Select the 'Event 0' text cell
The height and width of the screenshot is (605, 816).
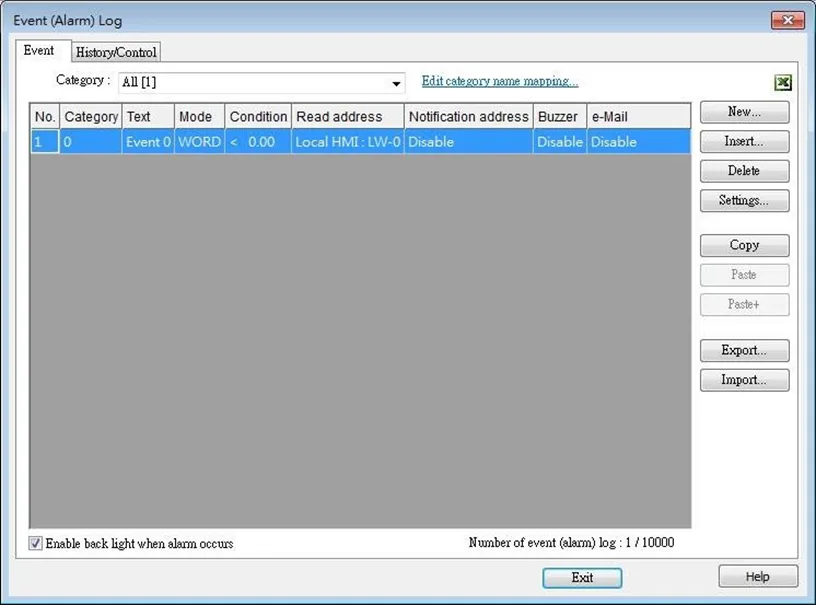[x=148, y=142]
